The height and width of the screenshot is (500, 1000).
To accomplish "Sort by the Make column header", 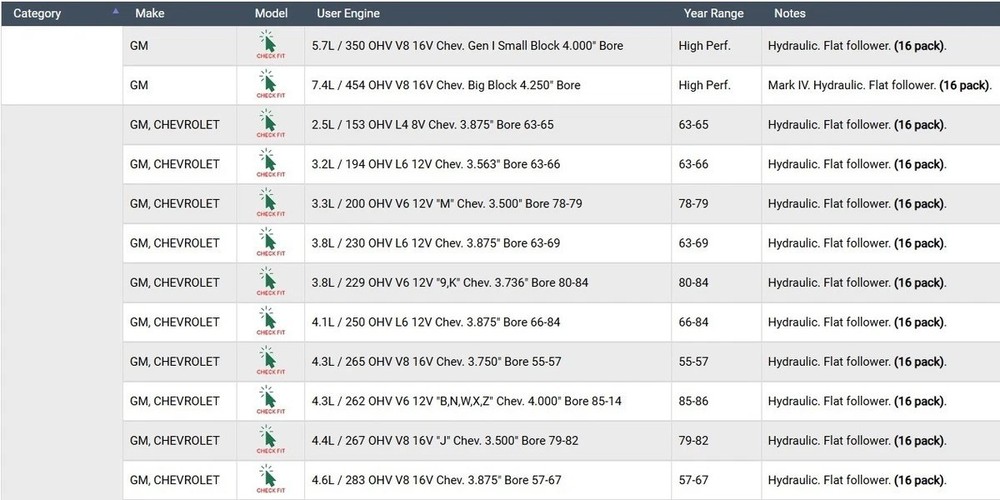I will pyautogui.click(x=149, y=13).
